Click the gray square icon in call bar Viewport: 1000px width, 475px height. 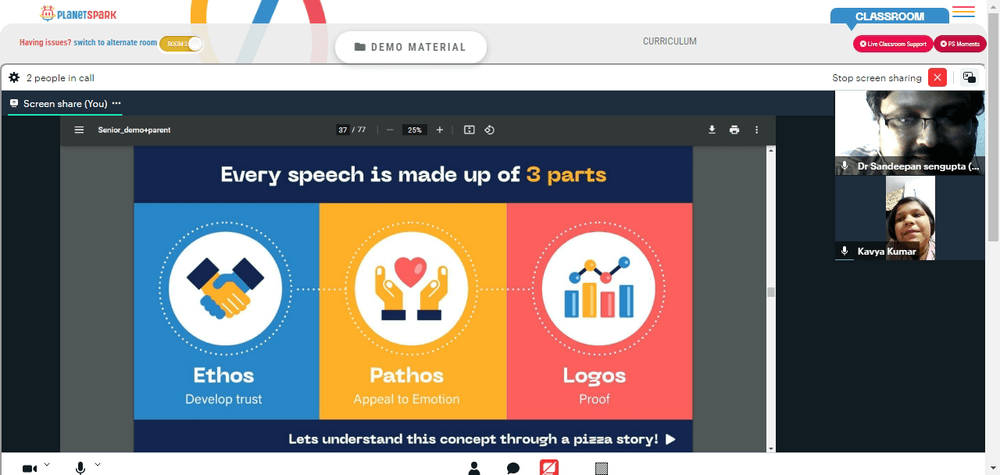(x=601, y=469)
